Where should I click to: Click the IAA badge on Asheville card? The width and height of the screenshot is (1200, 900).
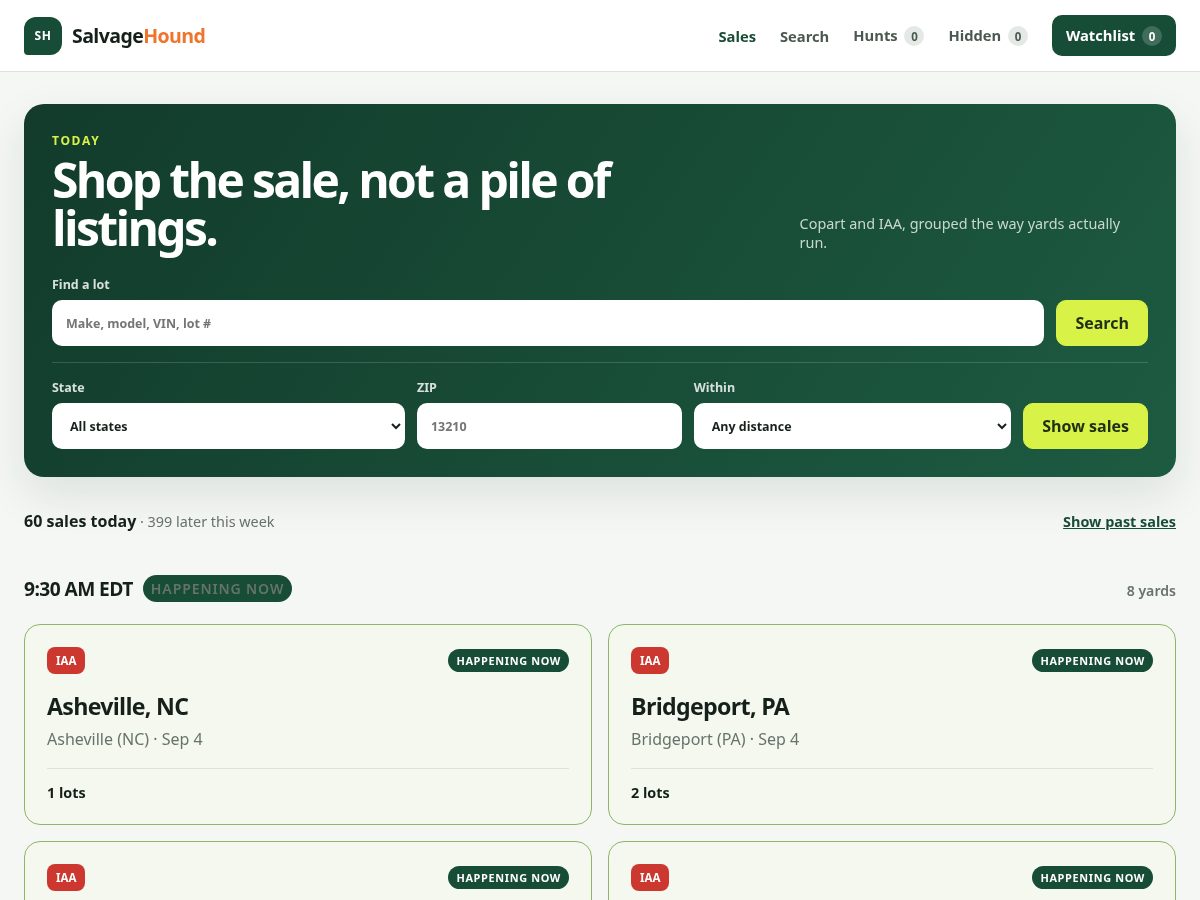point(66,660)
